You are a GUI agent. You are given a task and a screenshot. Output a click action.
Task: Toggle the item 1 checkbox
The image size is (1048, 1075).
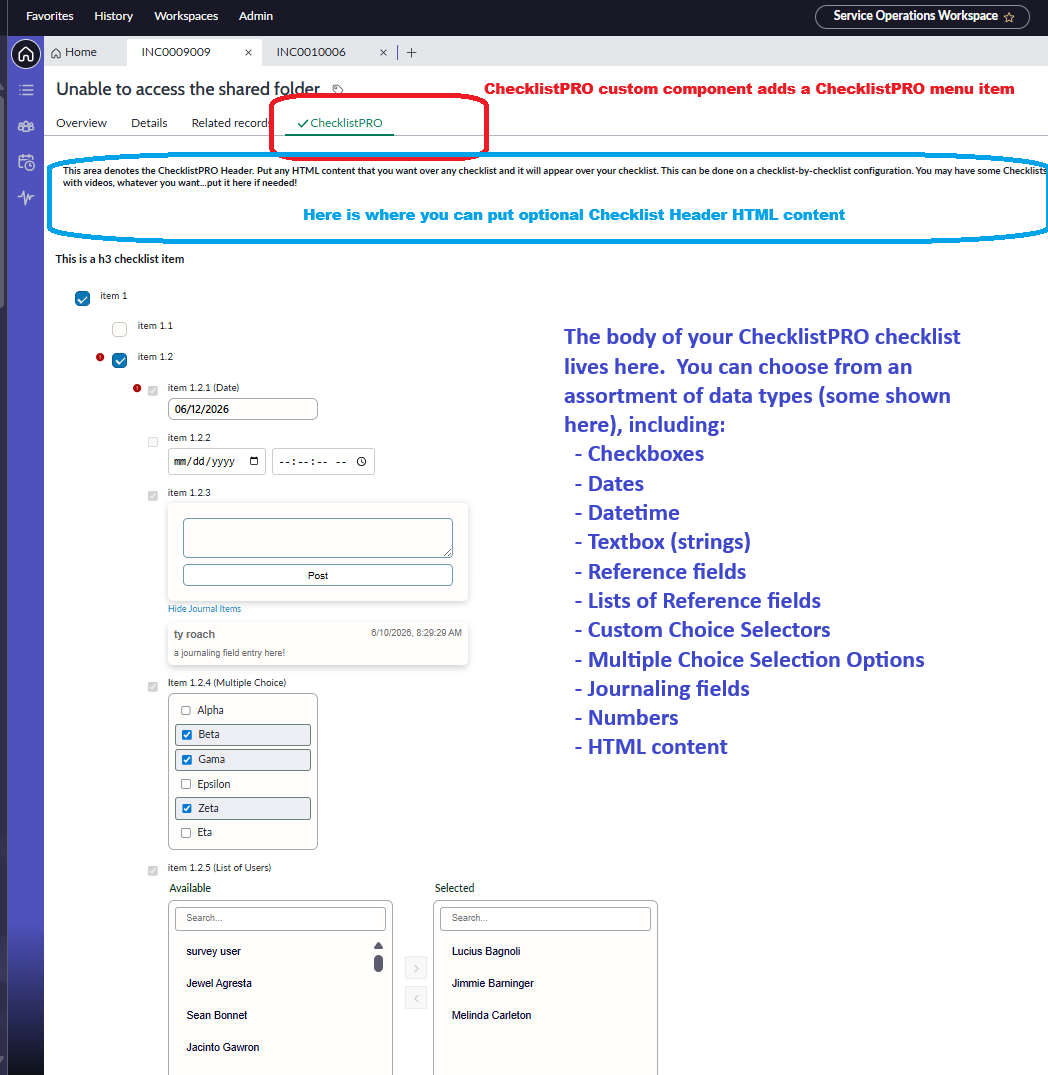[82, 298]
